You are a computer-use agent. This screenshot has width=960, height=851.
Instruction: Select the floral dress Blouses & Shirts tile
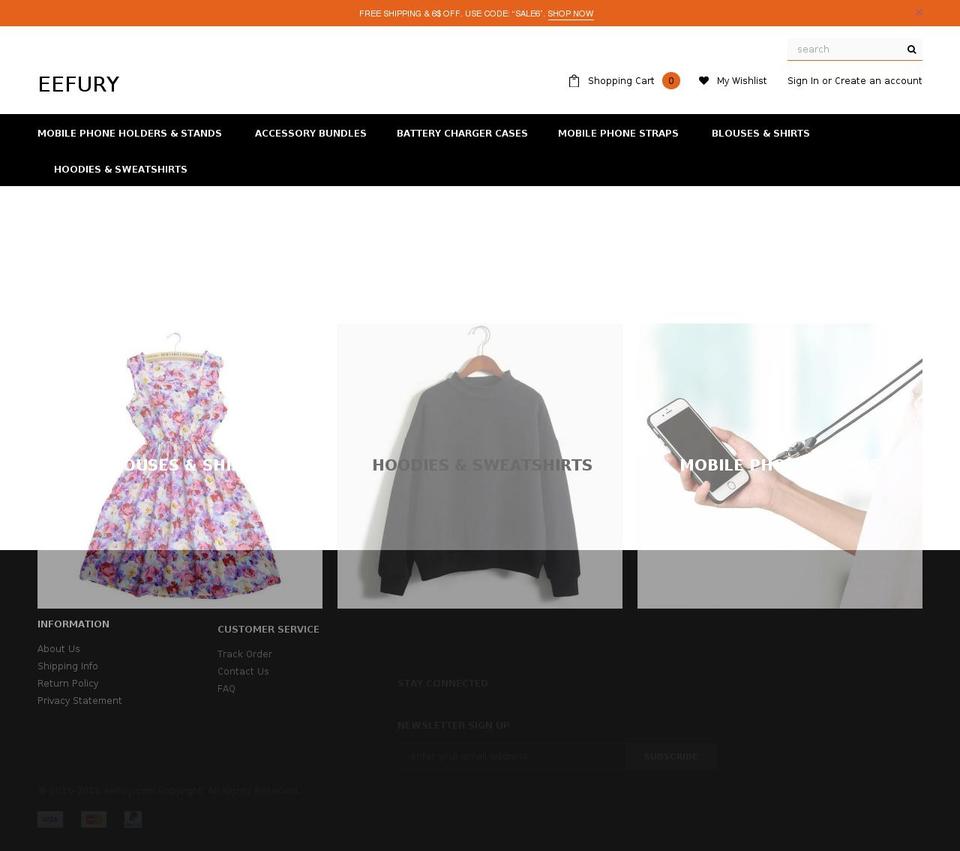(180, 466)
